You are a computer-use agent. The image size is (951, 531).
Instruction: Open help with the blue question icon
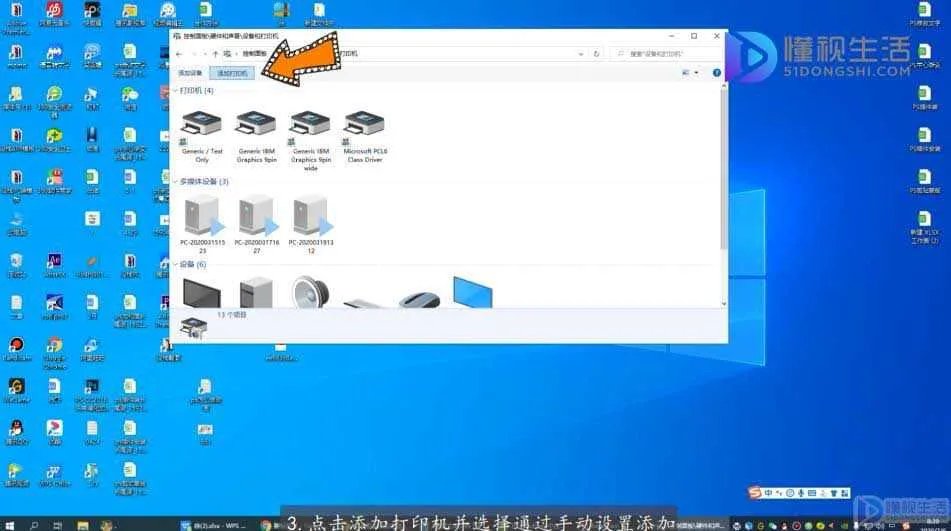(x=716, y=73)
